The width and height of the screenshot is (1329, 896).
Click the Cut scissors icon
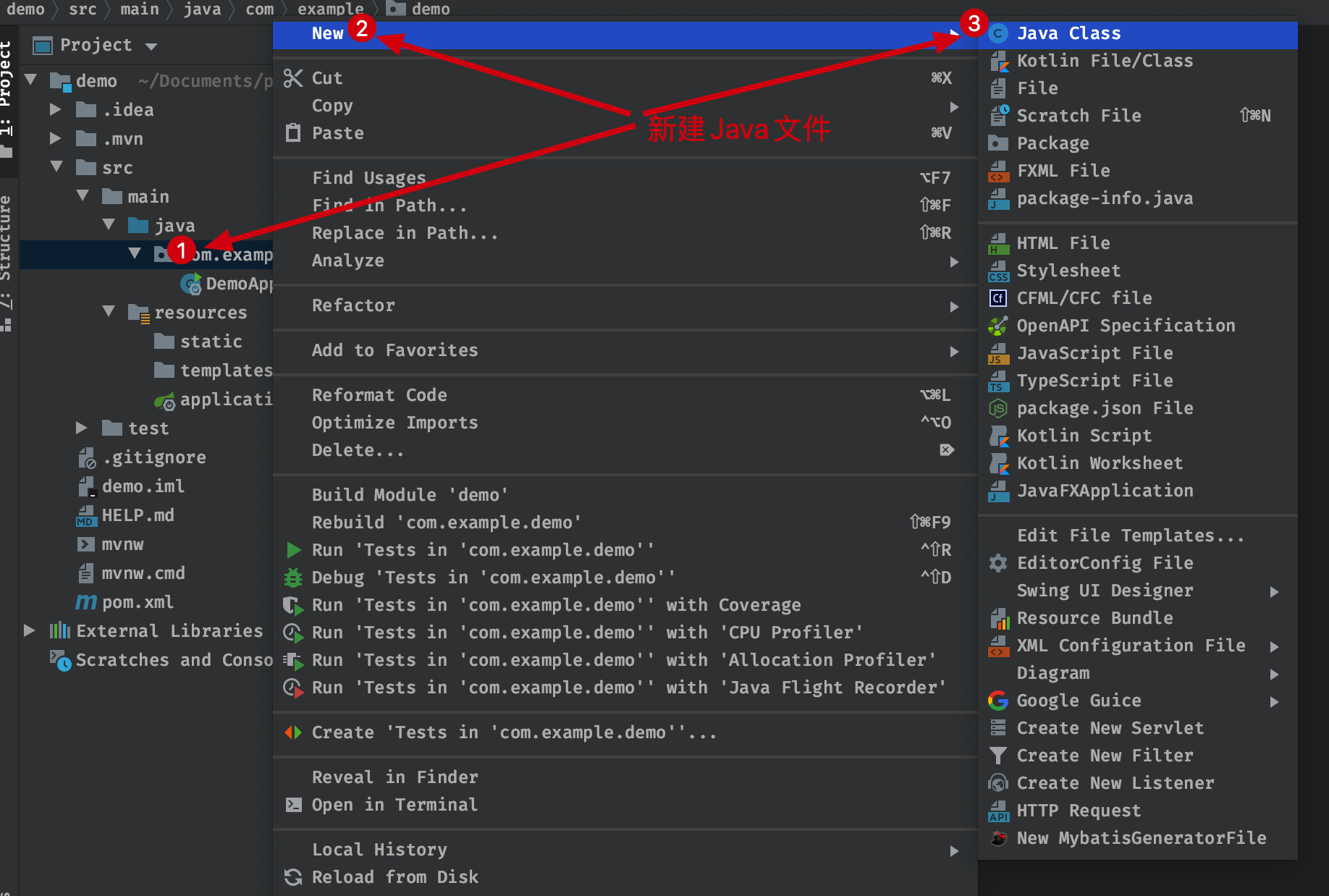(x=293, y=78)
